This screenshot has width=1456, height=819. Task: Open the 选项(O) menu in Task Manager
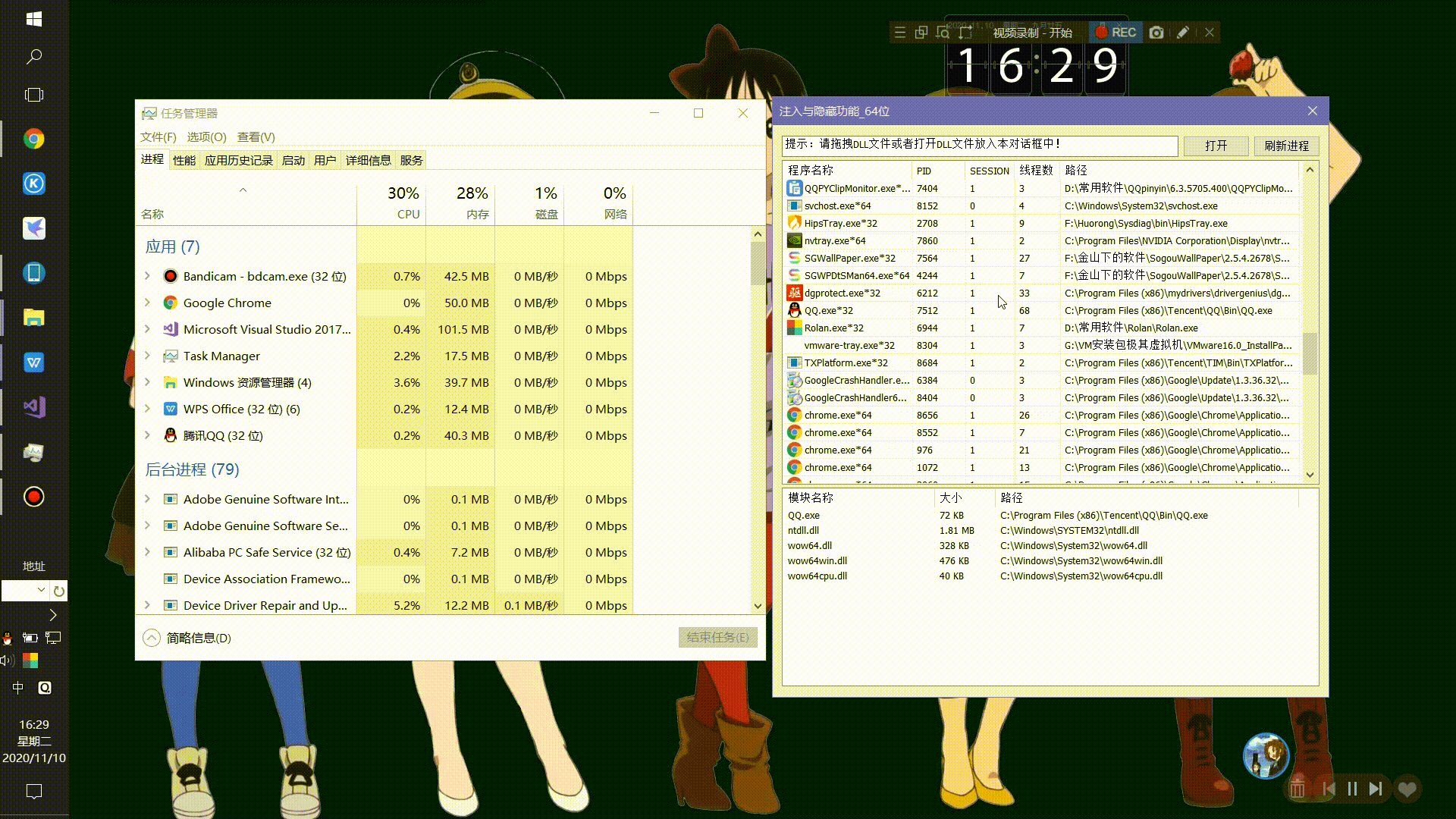point(206,136)
